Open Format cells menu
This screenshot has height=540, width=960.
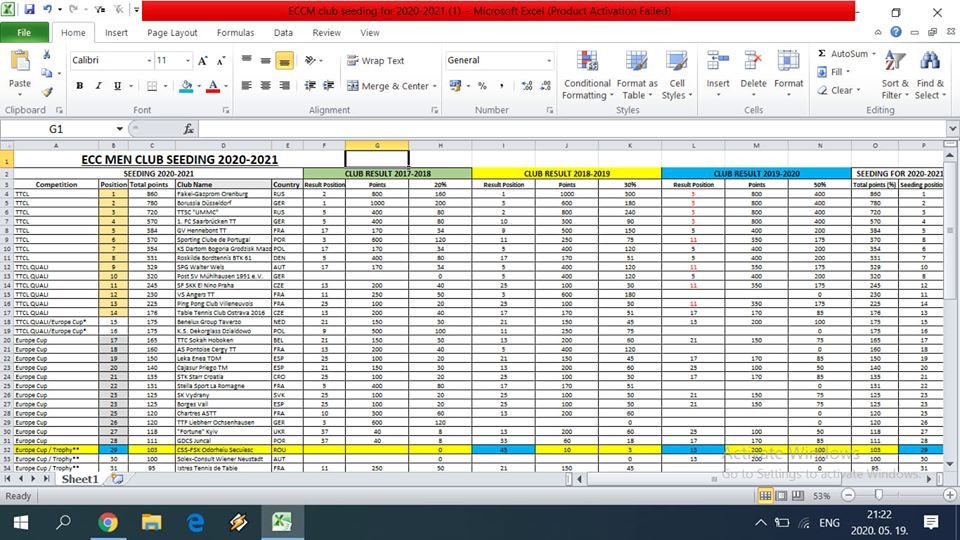click(x=789, y=73)
